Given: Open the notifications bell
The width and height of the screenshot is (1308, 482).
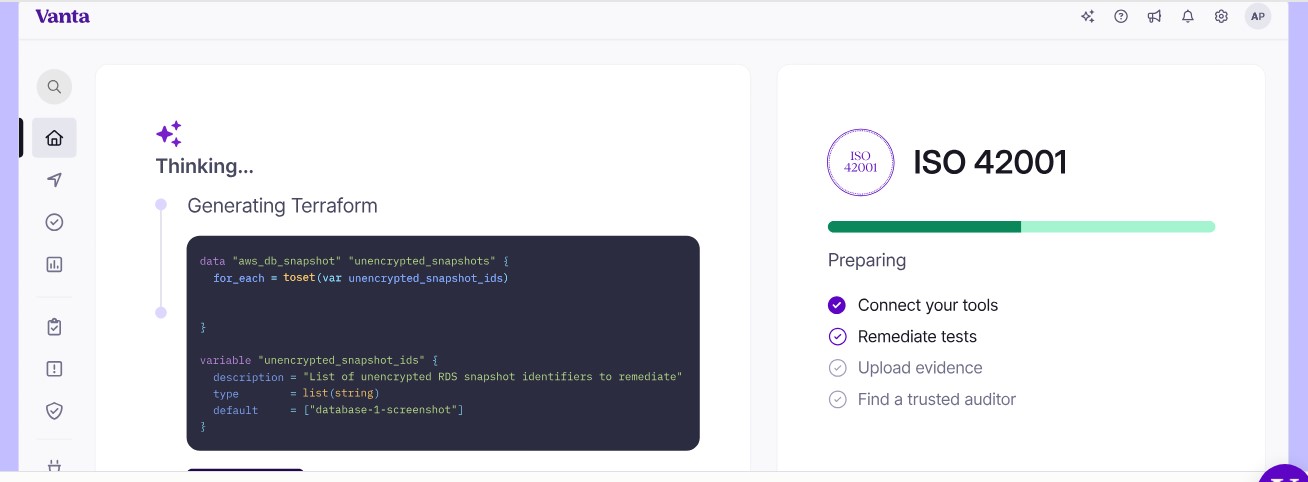Looking at the screenshot, I should point(1188,16).
